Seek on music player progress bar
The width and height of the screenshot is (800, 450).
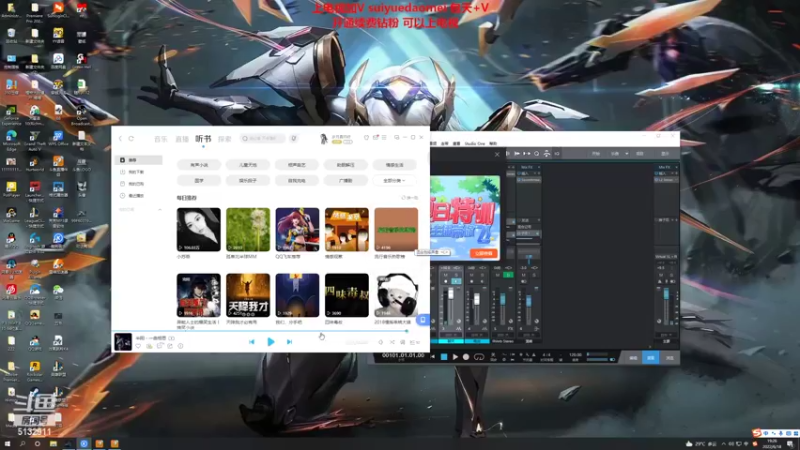pyautogui.click(x=260, y=331)
